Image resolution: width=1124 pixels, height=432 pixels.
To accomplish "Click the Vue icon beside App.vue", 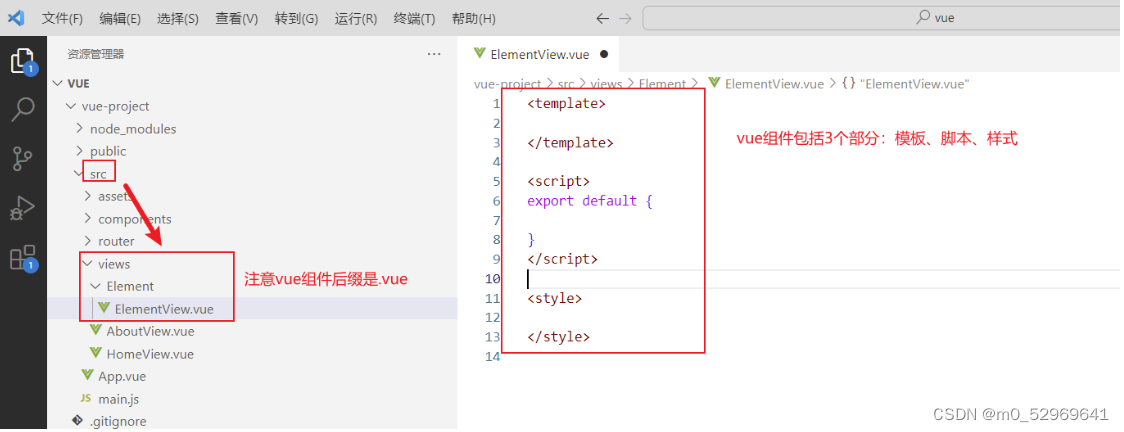I will (x=87, y=375).
